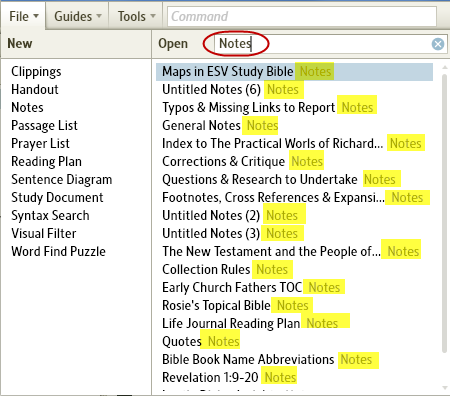Click the results list vertical scrollbar

[x=444, y=213]
